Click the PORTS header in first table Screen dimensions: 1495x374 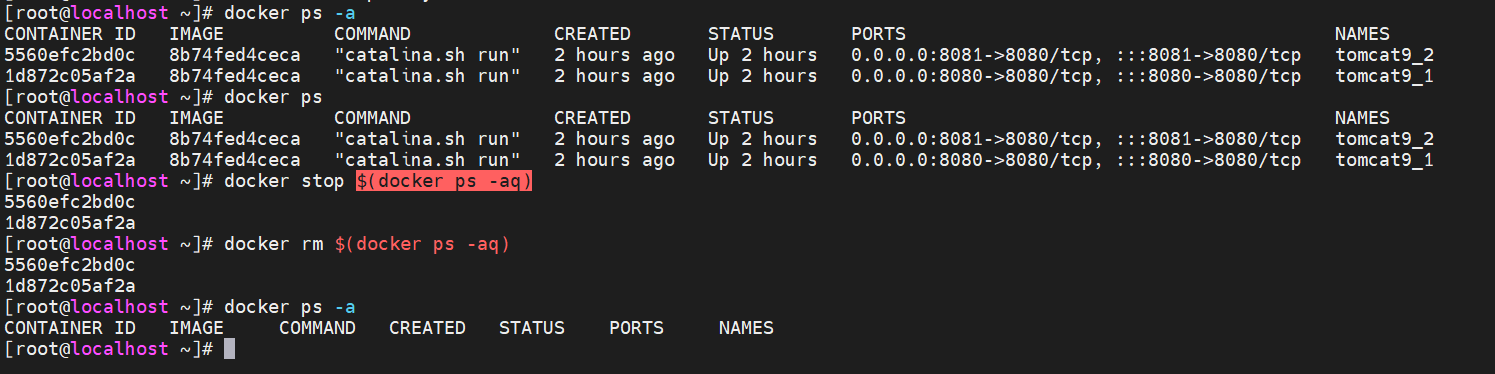[x=878, y=34]
